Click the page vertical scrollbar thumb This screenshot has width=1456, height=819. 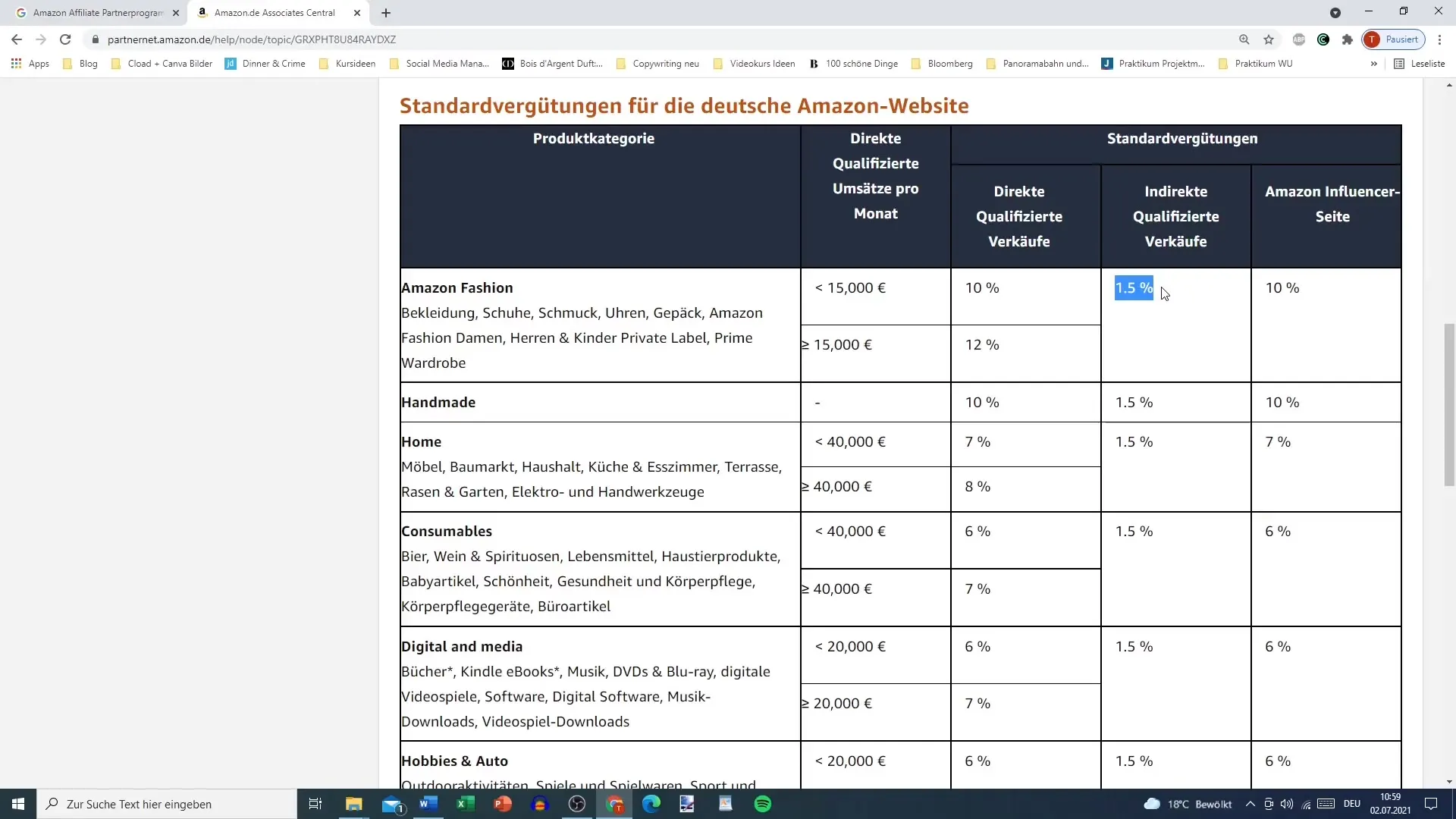tap(1449, 404)
